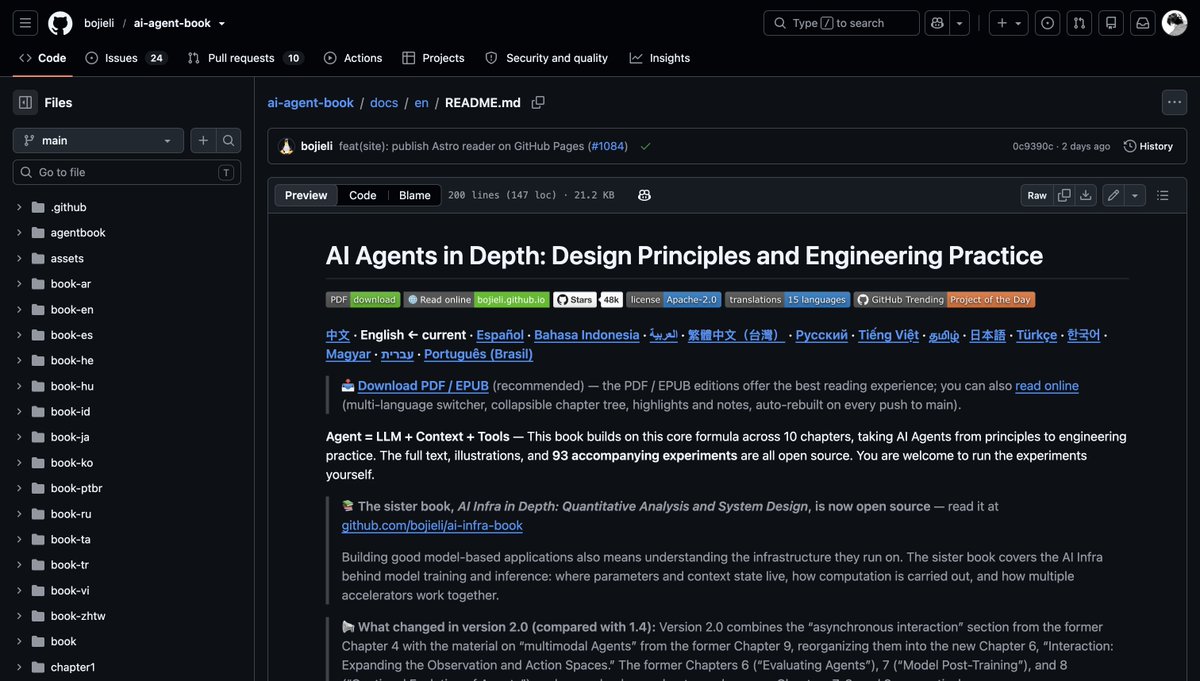1200x681 pixels.
Task: Open commit 0c9390c hash link
Action: coord(1033,146)
